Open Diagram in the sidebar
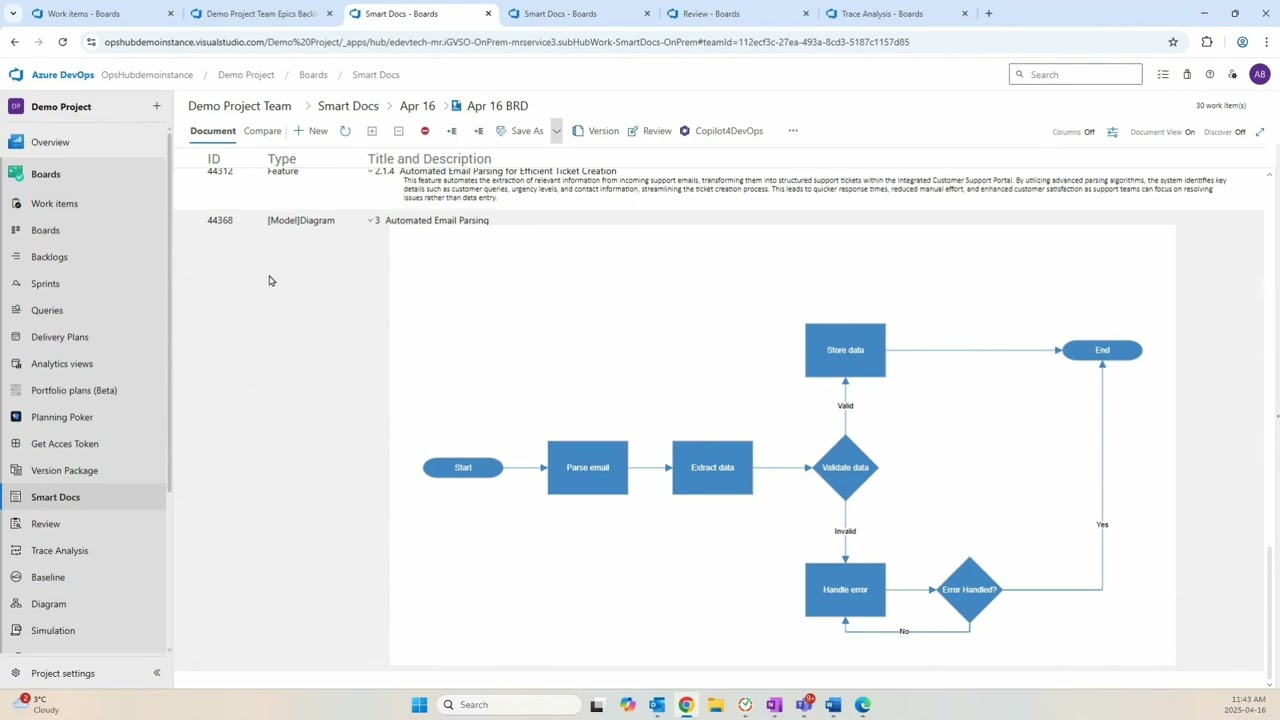Image resolution: width=1280 pixels, height=720 pixels. pyautogui.click(x=48, y=604)
